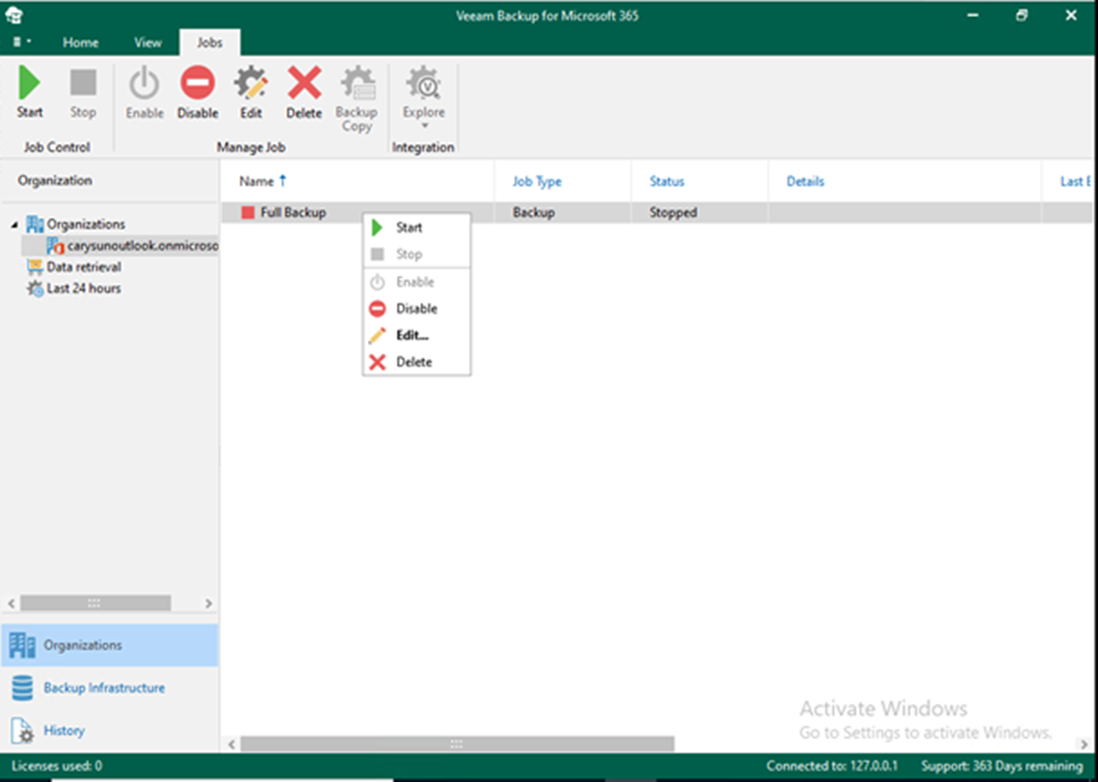
Task: Click the Stopped status cell
Action: point(673,212)
